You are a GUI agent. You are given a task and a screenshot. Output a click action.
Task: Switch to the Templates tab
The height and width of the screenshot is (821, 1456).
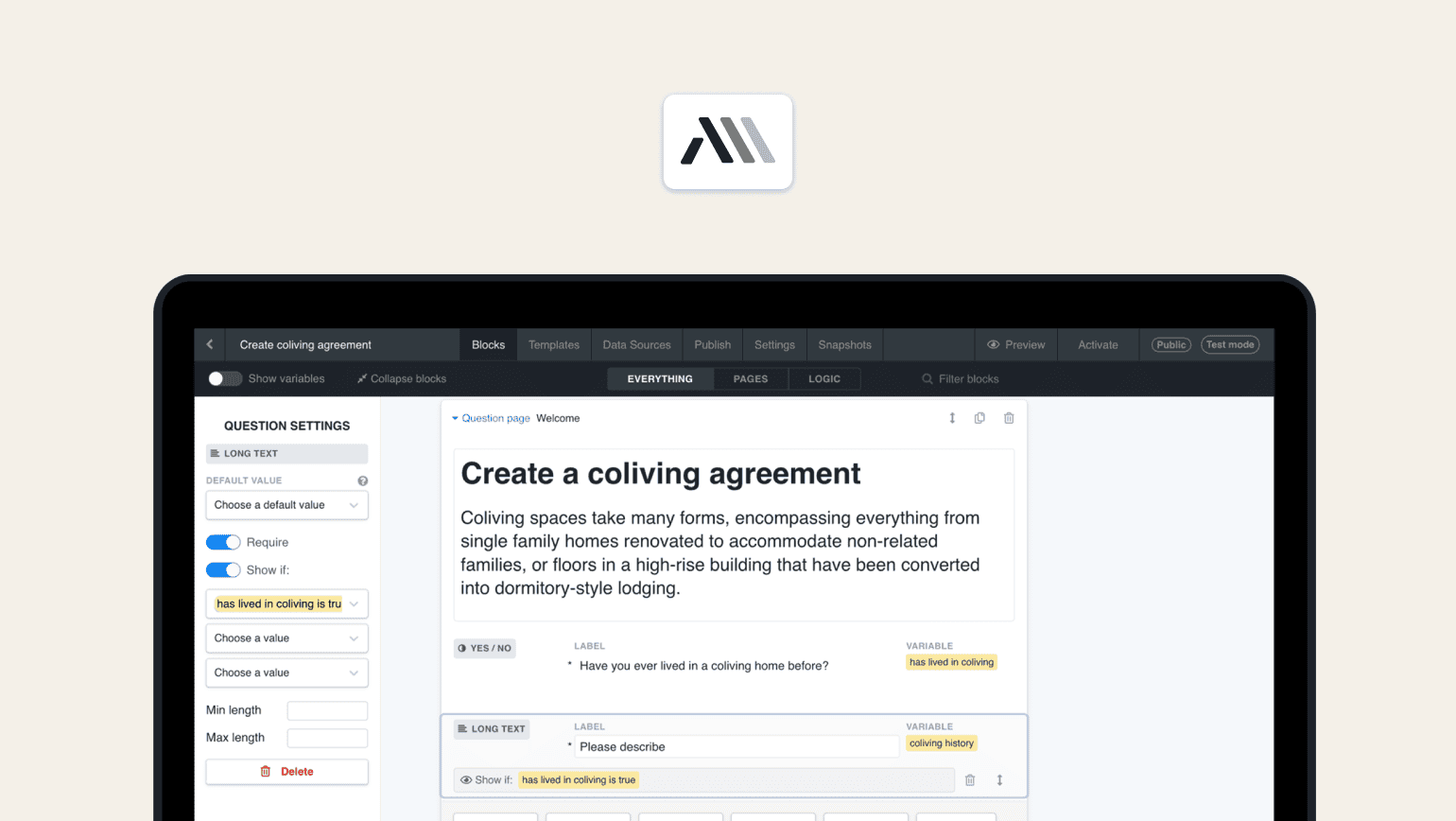point(553,345)
